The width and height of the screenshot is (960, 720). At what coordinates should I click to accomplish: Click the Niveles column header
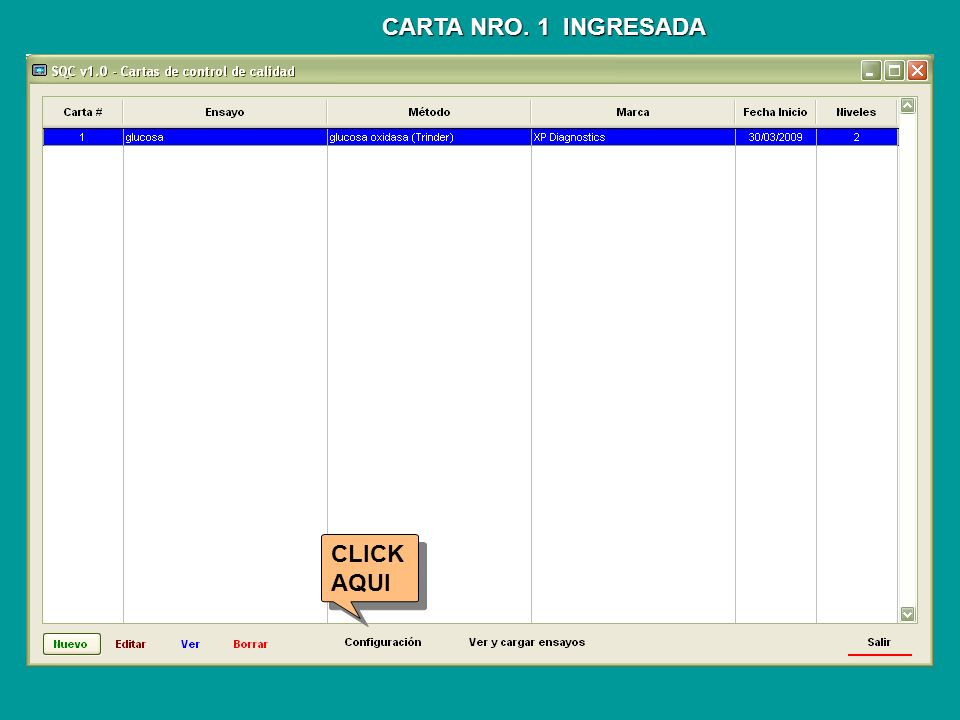(857, 112)
